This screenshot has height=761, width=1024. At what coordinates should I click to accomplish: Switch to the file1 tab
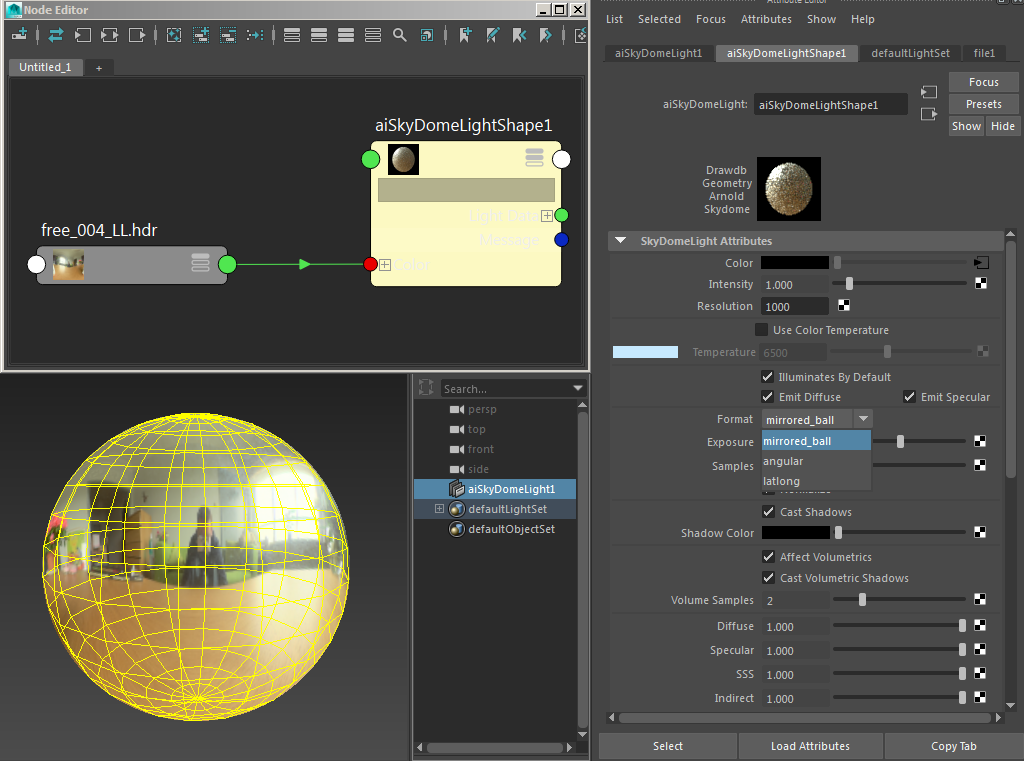pyautogui.click(x=984, y=53)
